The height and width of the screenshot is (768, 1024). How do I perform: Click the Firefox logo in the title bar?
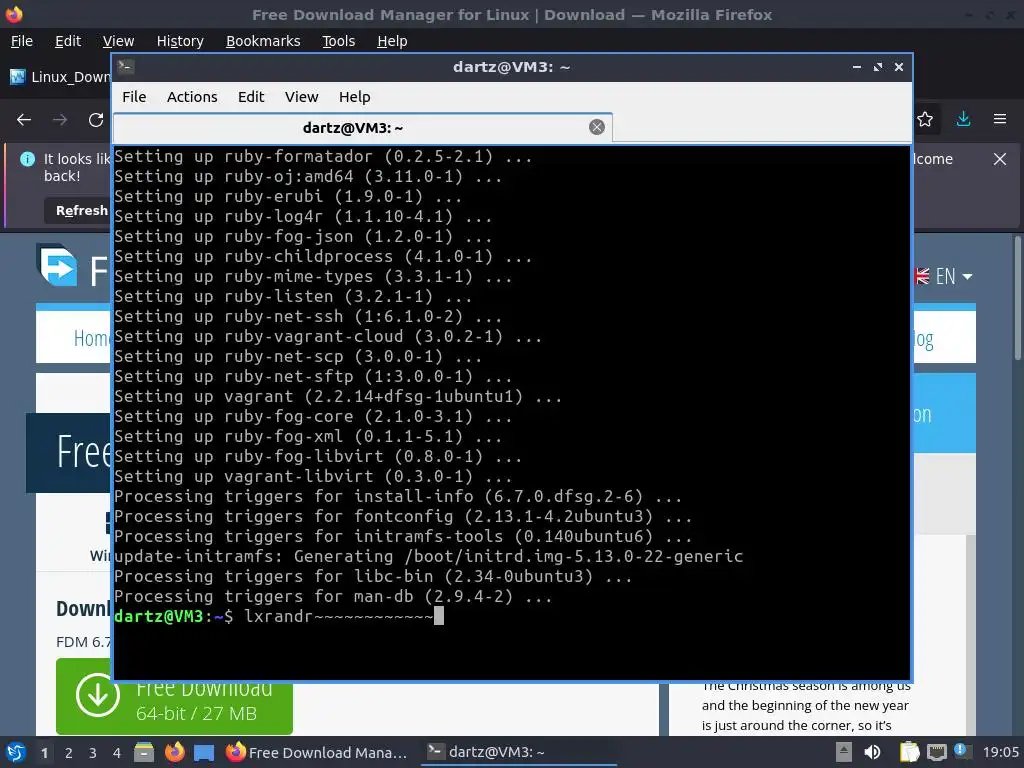click(x=14, y=14)
